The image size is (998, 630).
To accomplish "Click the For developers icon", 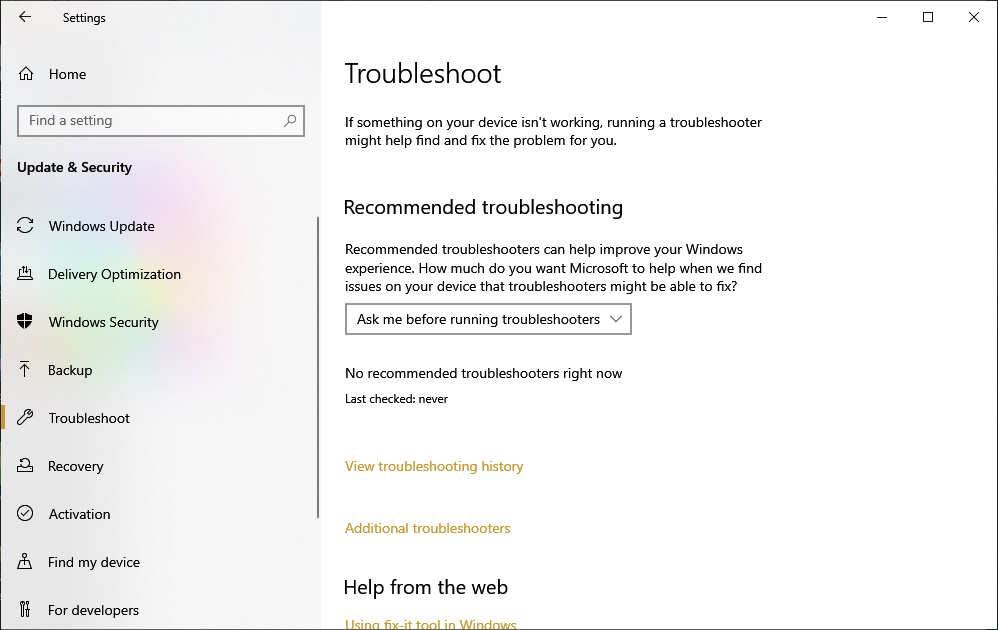I will [x=28, y=610].
